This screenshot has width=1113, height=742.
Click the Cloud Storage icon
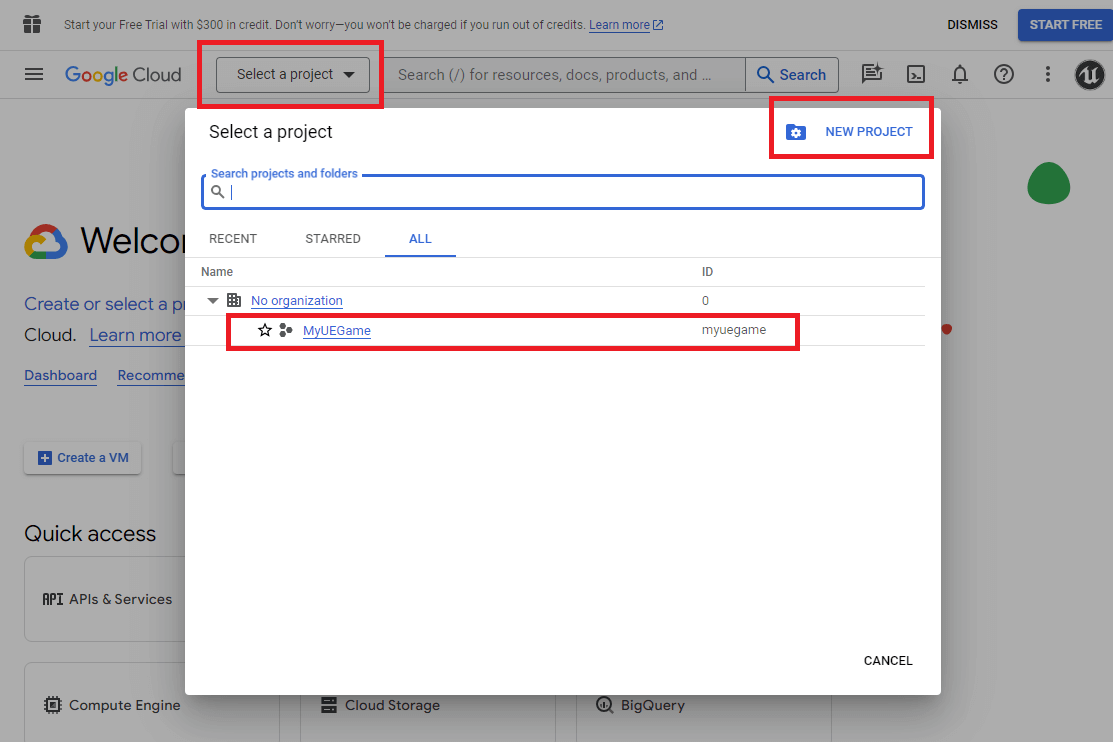point(329,705)
